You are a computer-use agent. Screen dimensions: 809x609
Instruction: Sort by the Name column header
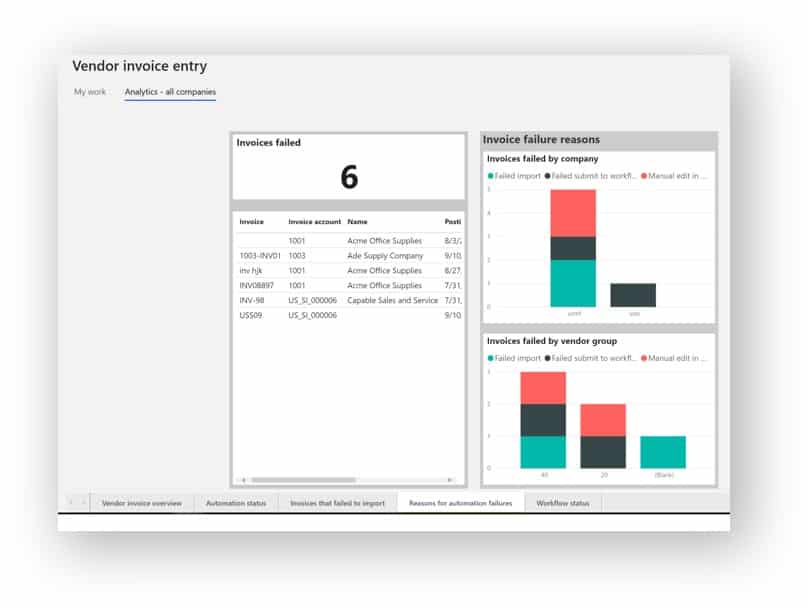357,222
